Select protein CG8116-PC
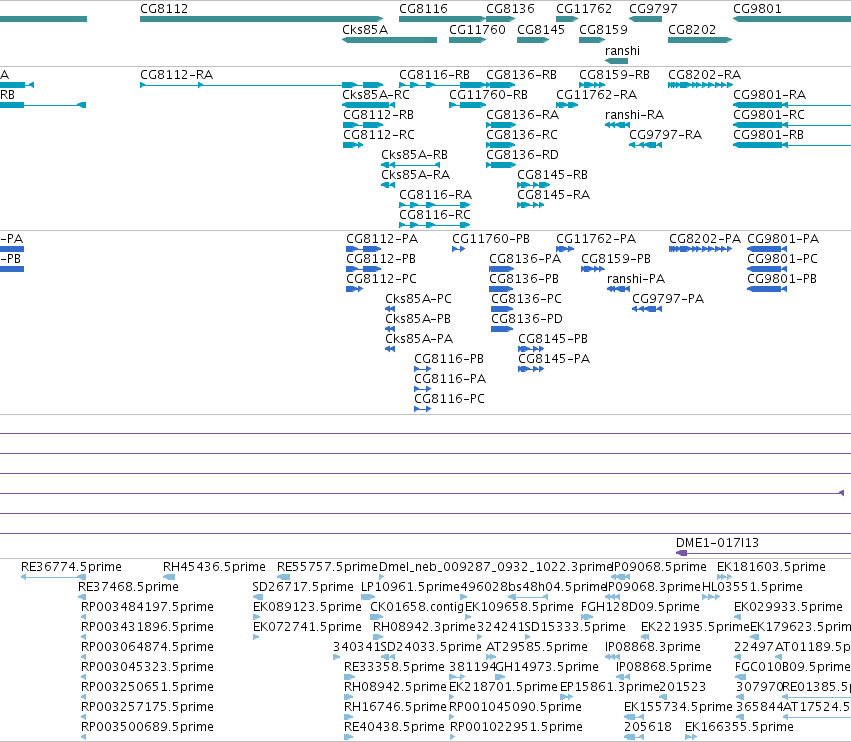Image resolution: width=851 pixels, height=742 pixels. [x=422, y=409]
